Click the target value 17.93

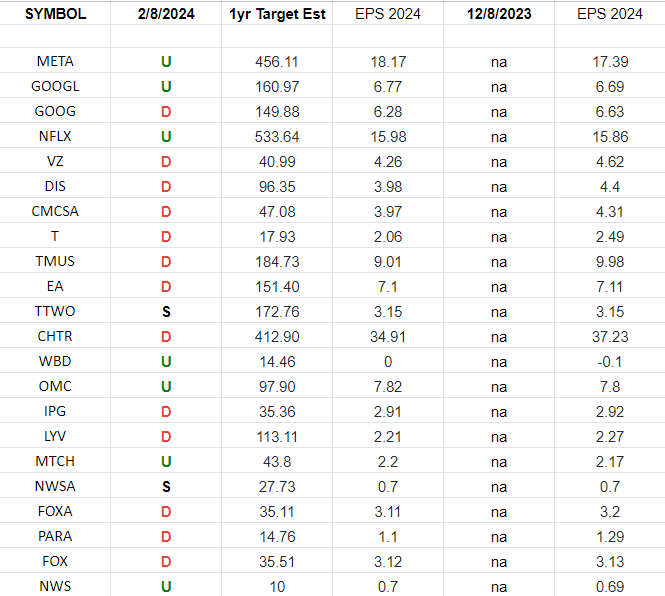277,237
